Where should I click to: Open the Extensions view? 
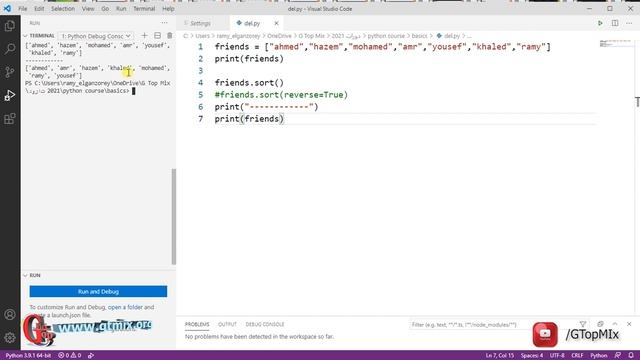click(x=9, y=119)
